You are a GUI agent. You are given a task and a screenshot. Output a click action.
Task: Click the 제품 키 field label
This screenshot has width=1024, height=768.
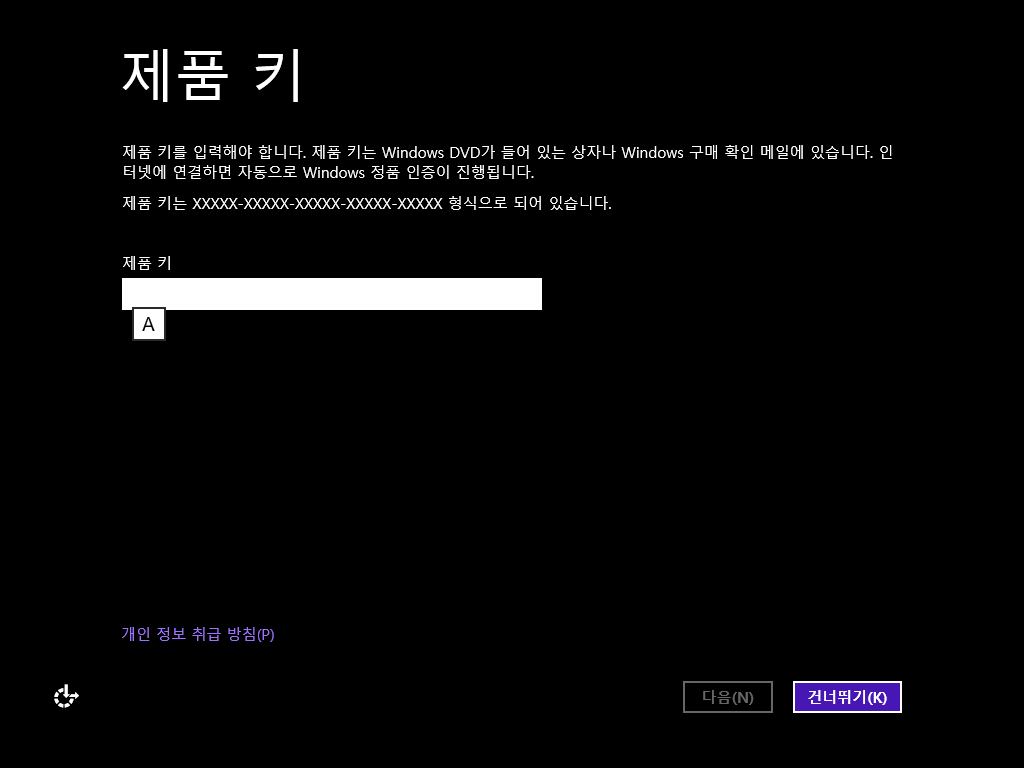147,263
